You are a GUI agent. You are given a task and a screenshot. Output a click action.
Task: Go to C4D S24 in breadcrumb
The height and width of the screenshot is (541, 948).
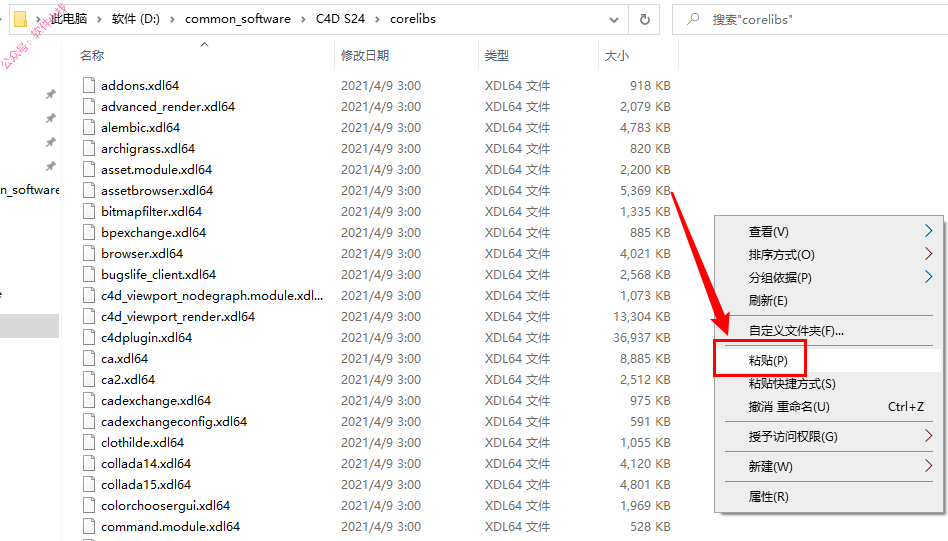point(340,19)
